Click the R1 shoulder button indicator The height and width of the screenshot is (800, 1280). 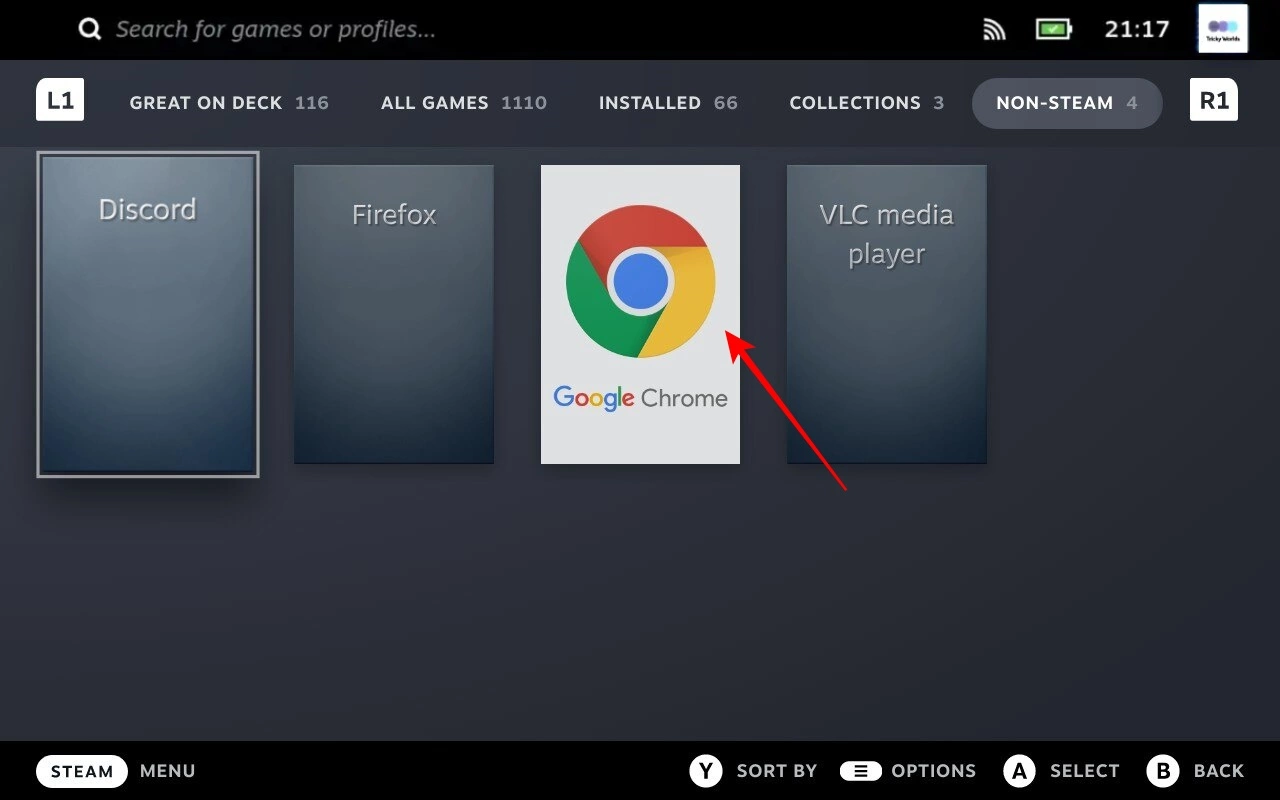pyautogui.click(x=1213, y=100)
